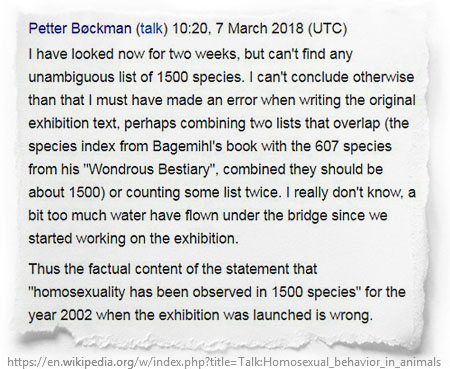Click the Wikipedia talk page URL at the bottom

click(224, 362)
